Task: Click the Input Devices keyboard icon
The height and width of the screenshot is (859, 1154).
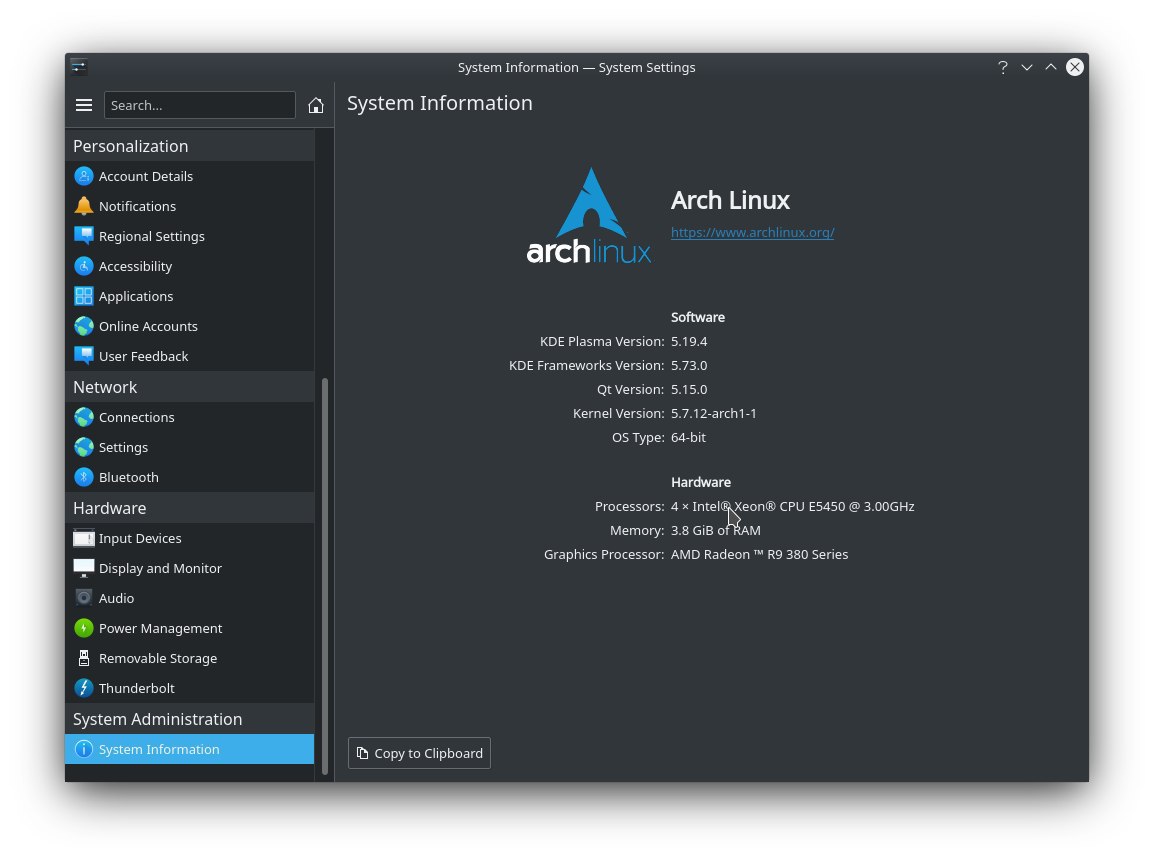Action: 84,538
